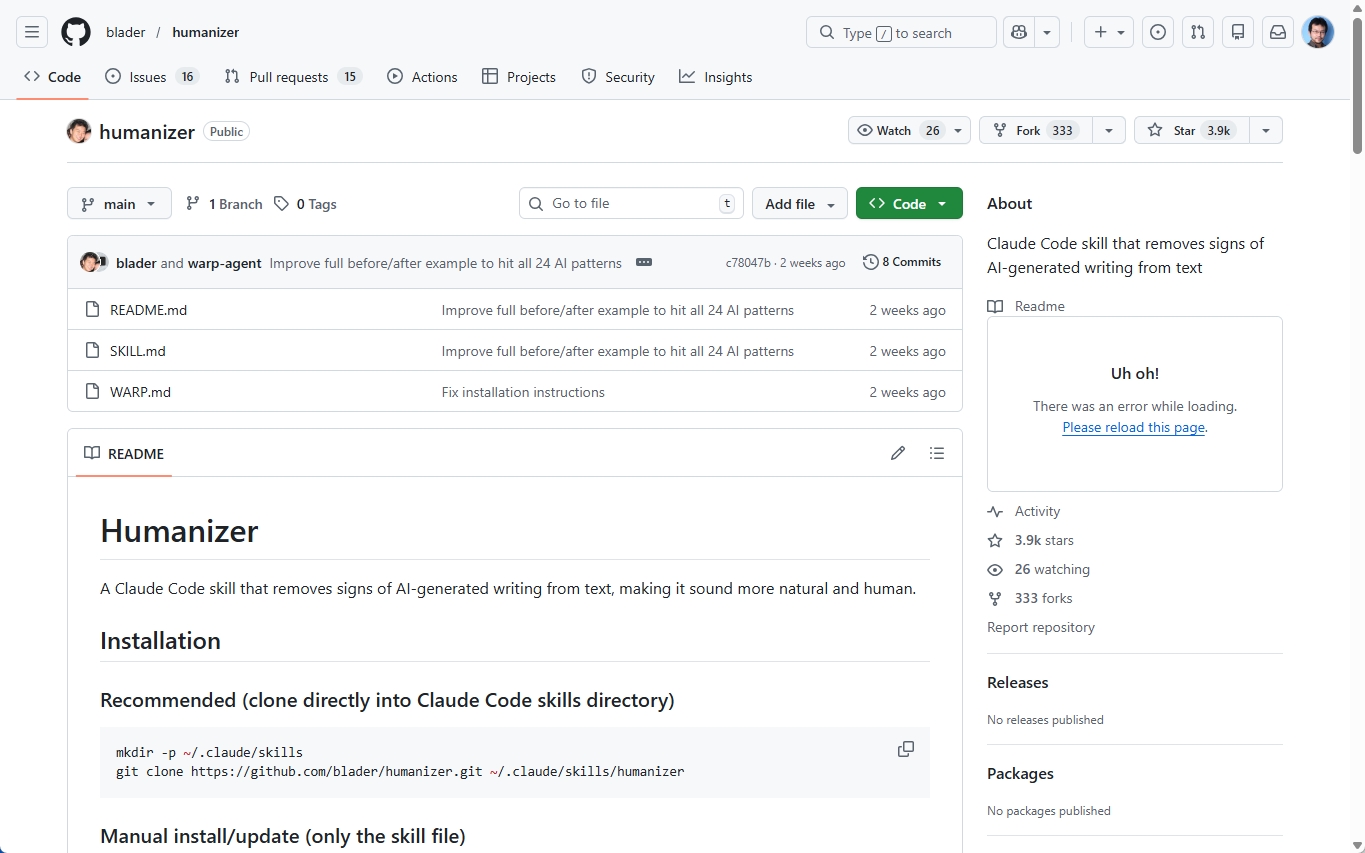View the 8 Commits history
The height and width of the screenshot is (853, 1365).
(901, 262)
